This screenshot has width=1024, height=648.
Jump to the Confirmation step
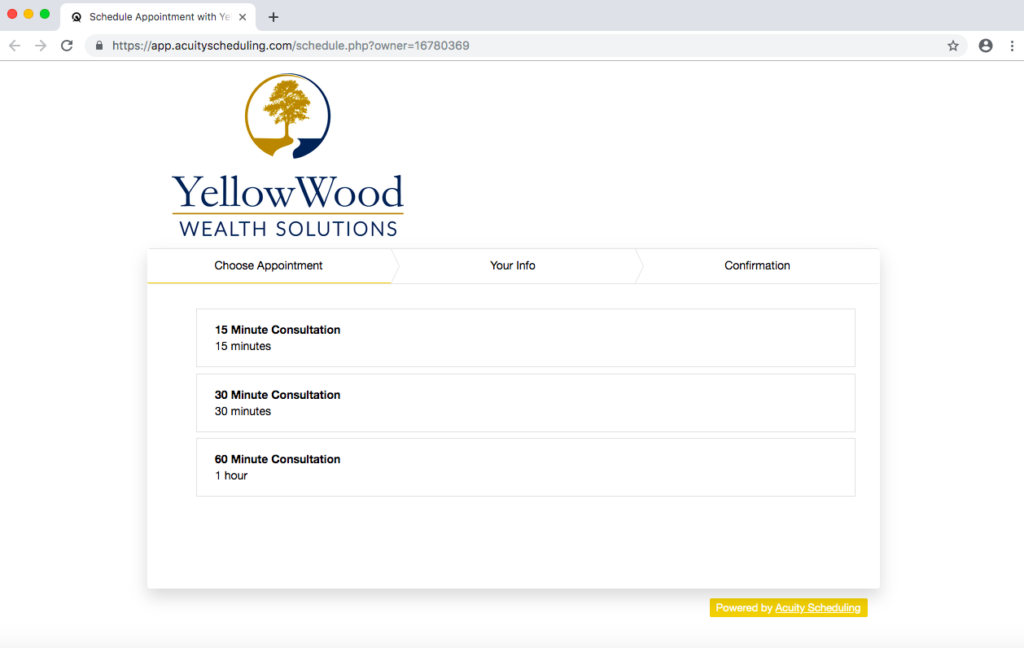pos(757,266)
